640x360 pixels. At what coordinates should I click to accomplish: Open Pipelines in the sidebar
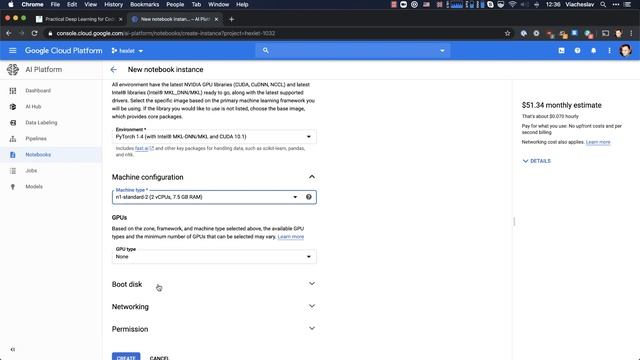pyautogui.click(x=36, y=138)
